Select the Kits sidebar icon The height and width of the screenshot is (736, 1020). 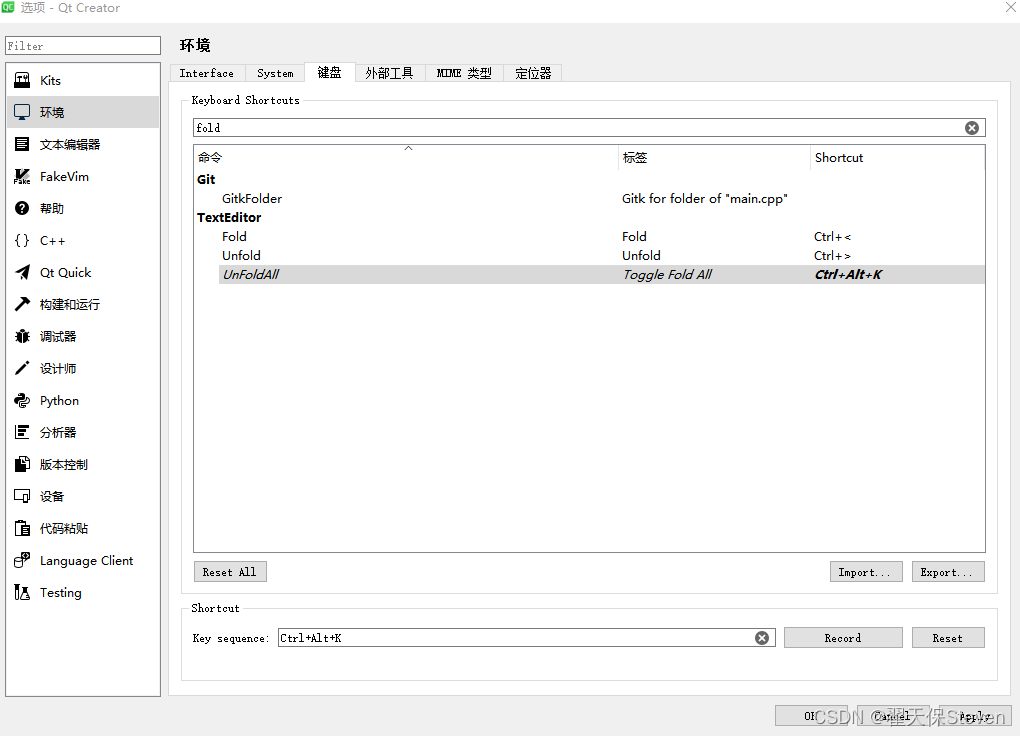[x=22, y=80]
